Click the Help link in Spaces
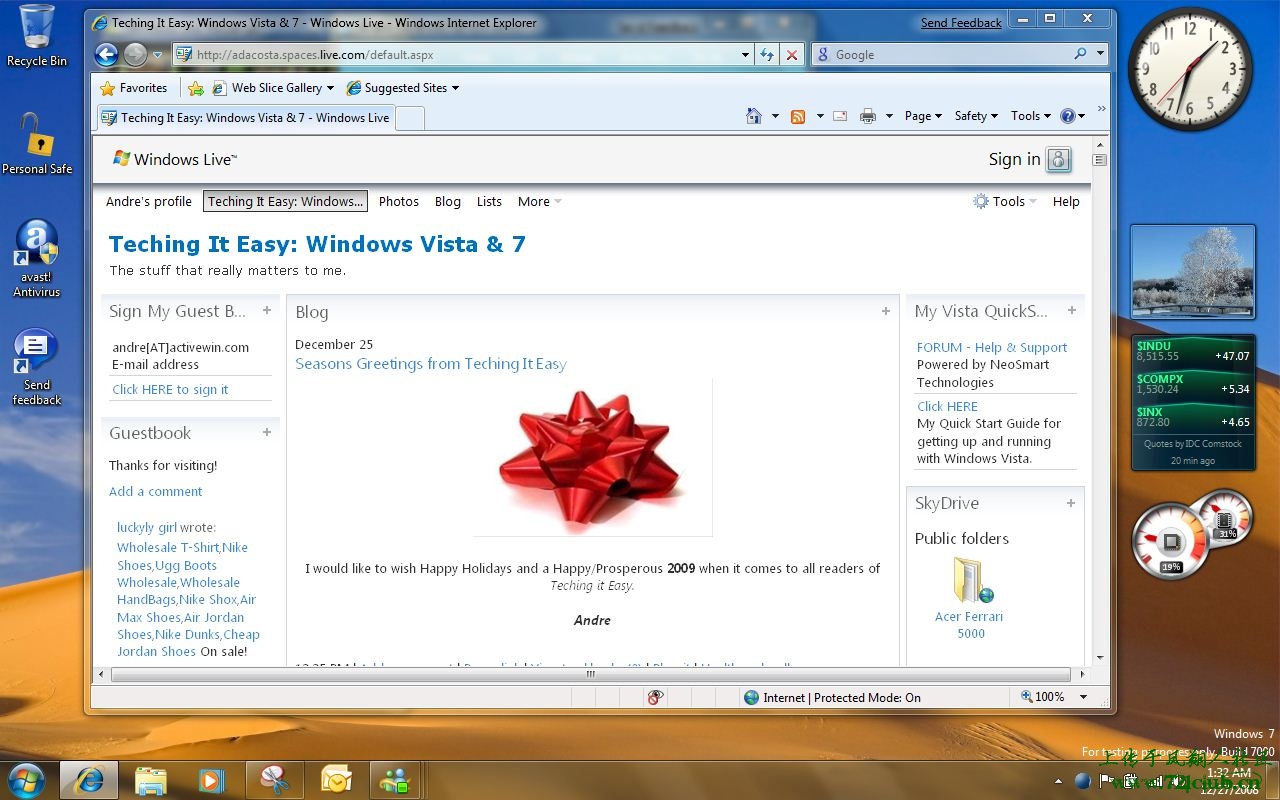 click(1066, 201)
